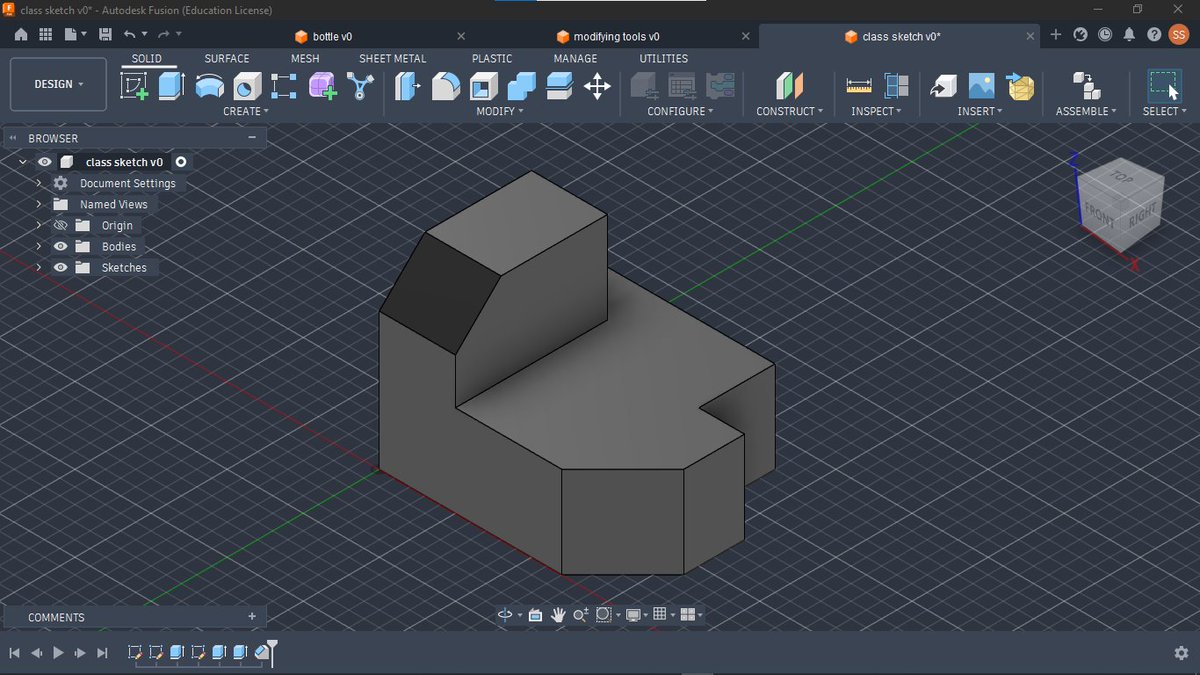Click the Derive icon in Create
The image size is (1200, 675).
(x=360, y=86)
